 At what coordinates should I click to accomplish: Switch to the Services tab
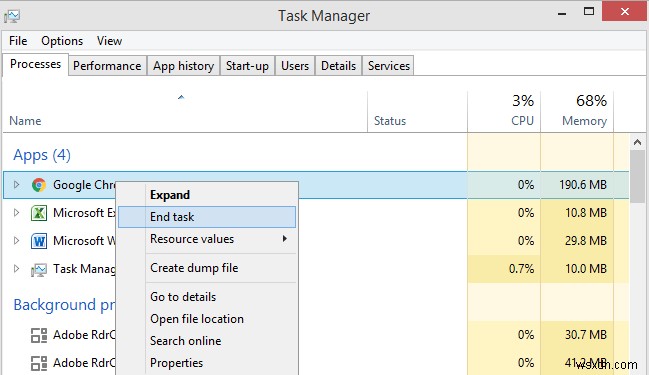point(389,66)
